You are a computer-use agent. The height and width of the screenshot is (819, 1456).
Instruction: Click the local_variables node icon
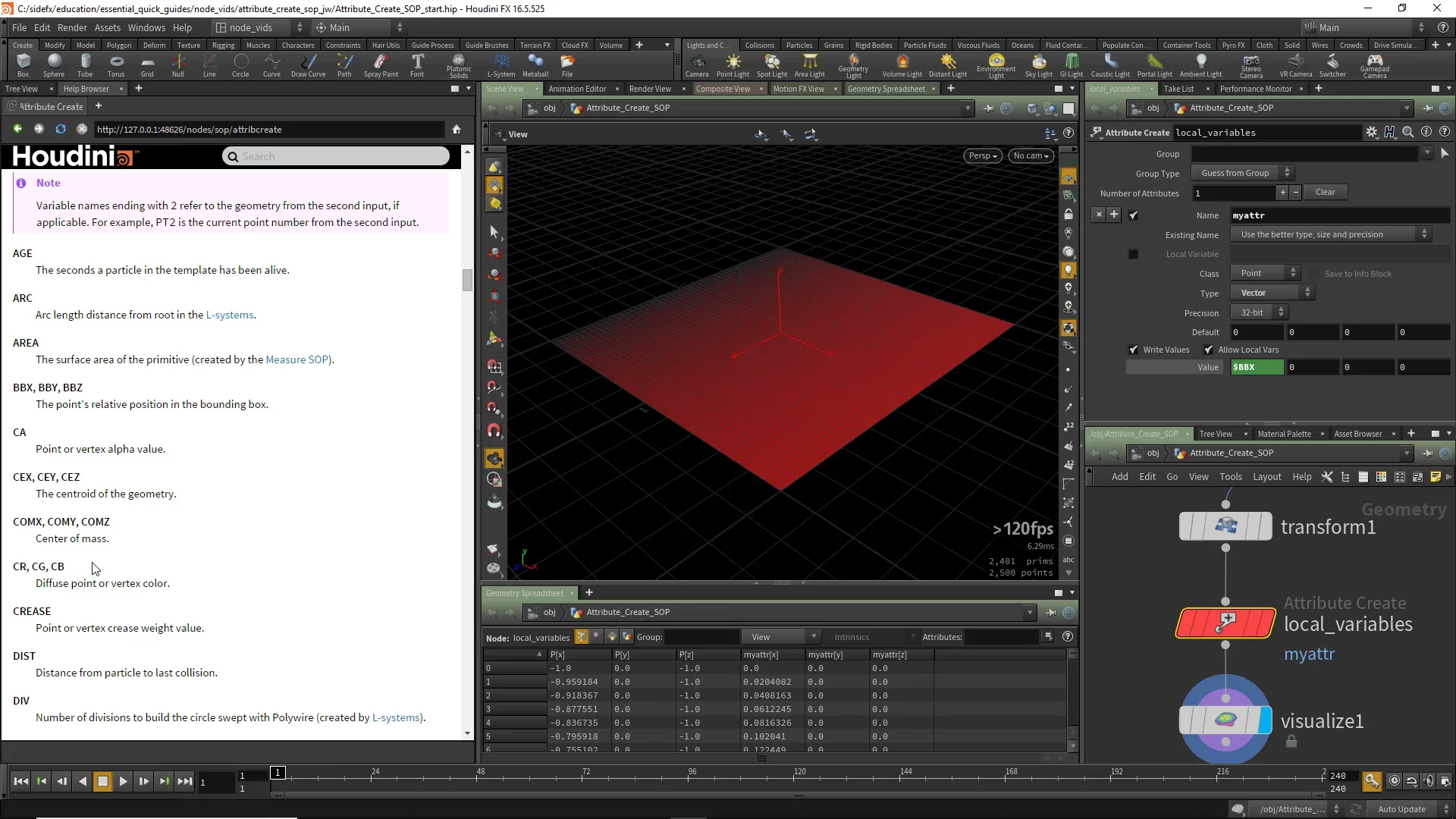point(1225,623)
